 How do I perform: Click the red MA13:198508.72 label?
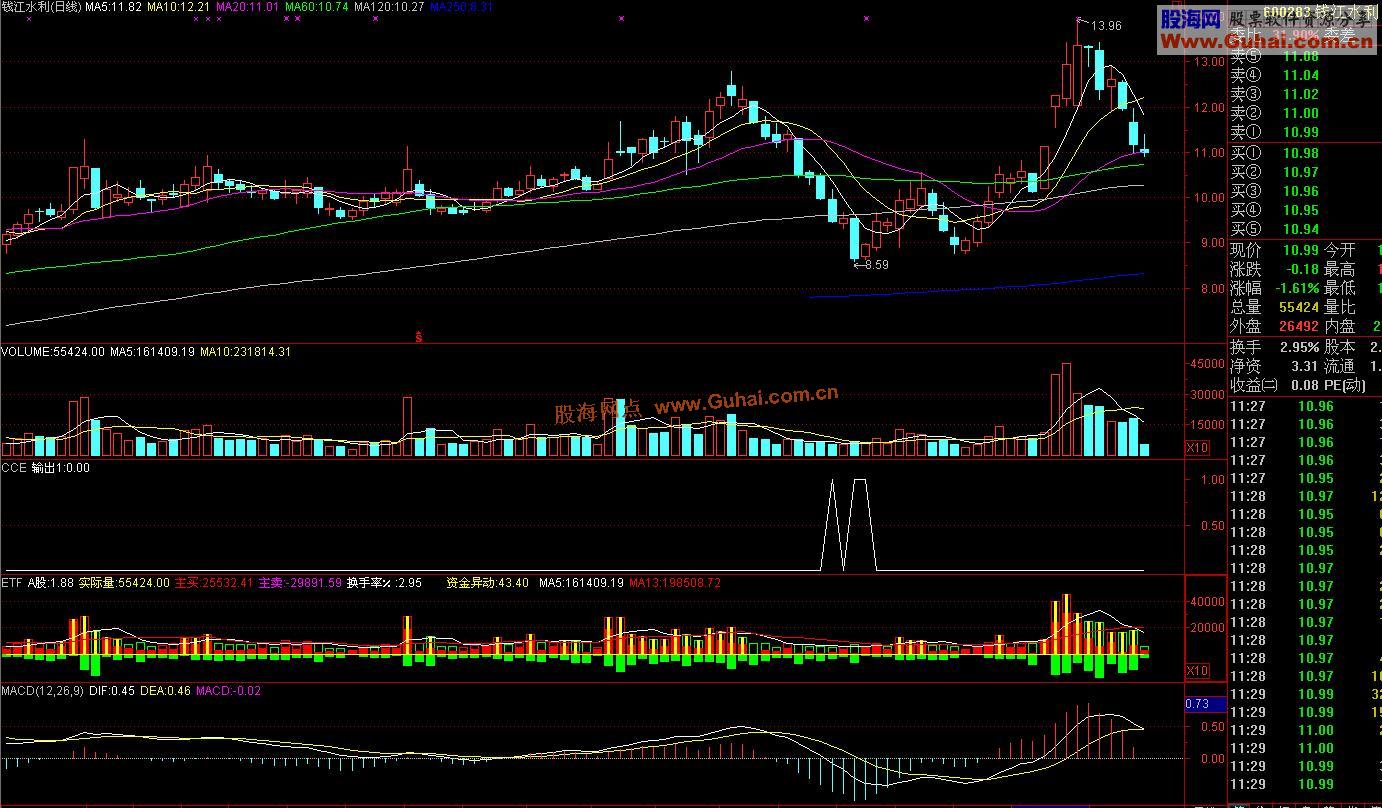tap(675, 582)
